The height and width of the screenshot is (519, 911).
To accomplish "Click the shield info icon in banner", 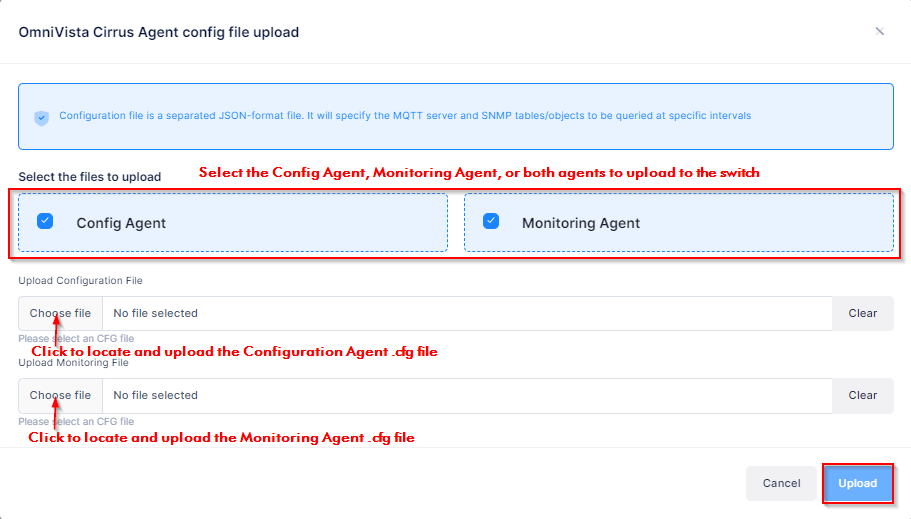I will click(41, 117).
